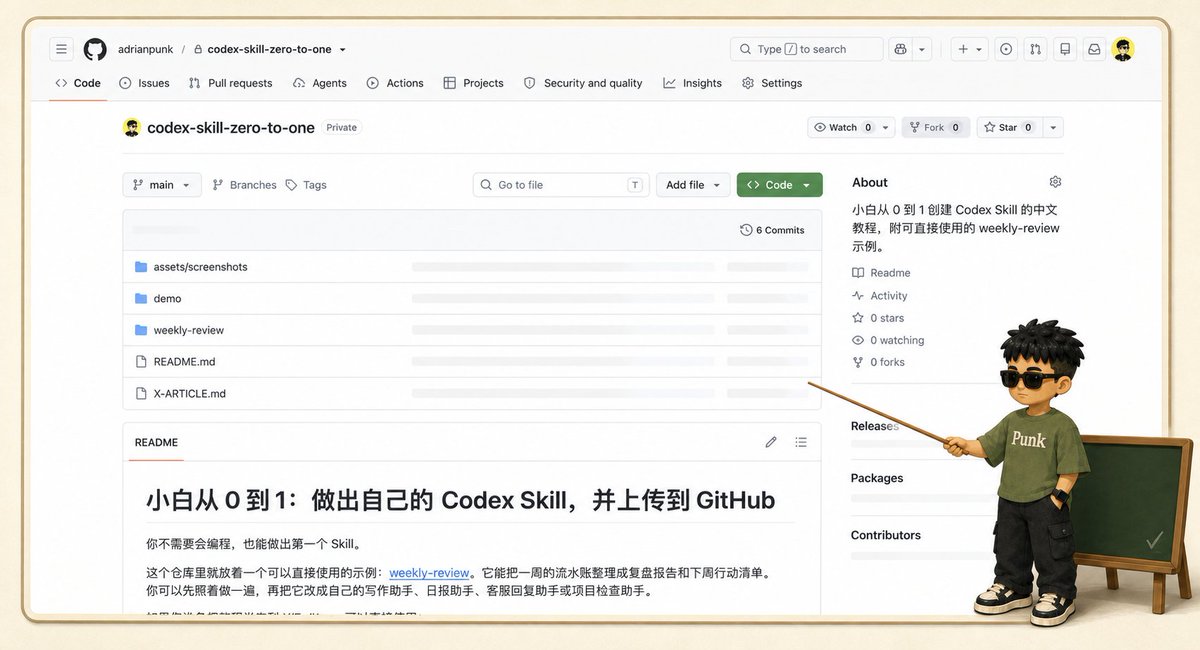
Task: Expand the arrow next to Copilot icon
Action: 922,49
